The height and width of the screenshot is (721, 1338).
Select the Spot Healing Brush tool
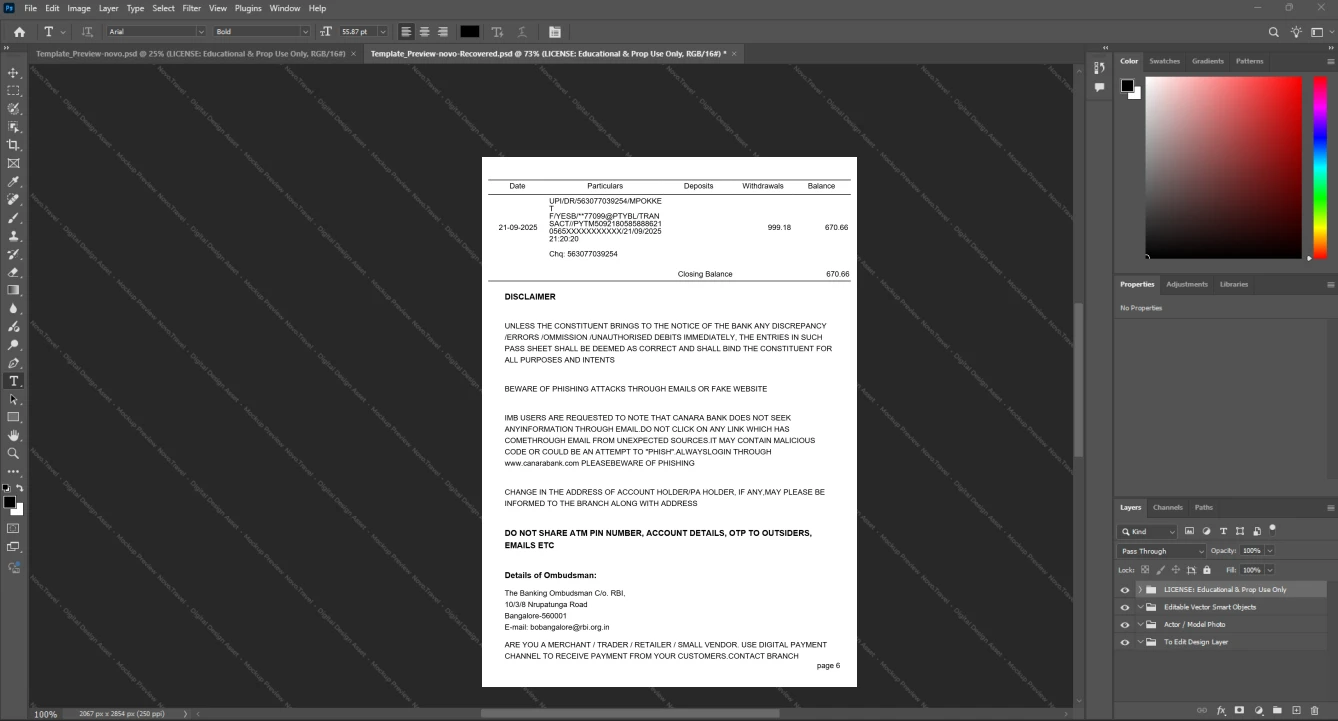click(13, 200)
